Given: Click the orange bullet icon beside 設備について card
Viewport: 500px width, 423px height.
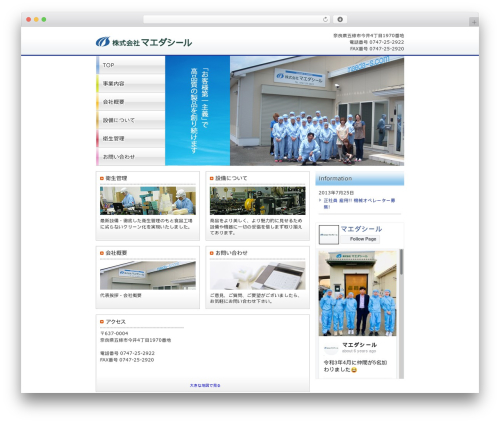Looking at the screenshot, I should pyautogui.click(x=211, y=179).
